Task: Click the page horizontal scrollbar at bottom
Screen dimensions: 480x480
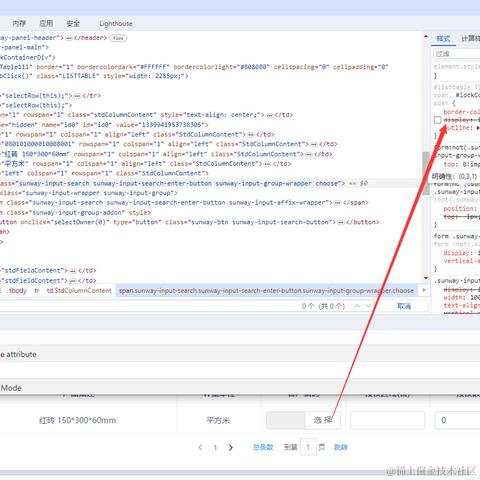Action: pos(240,473)
